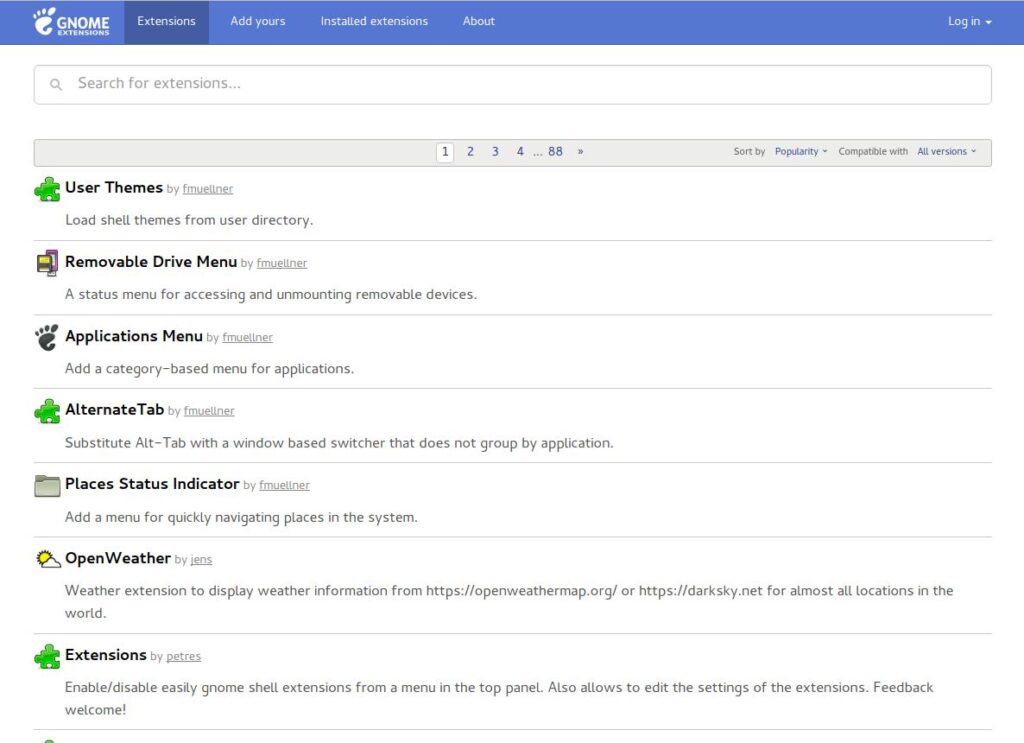1024x743 pixels.
Task: Click the AlternateTab puzzle piece icon
Action: pos(47,411)
